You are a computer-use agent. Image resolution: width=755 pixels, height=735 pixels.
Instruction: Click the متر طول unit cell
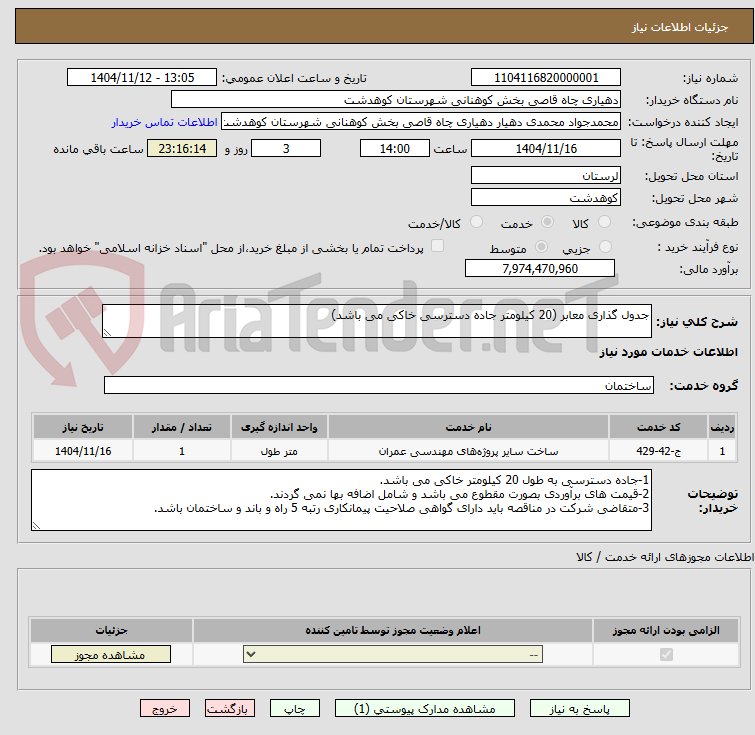click(x=279, y=451)
